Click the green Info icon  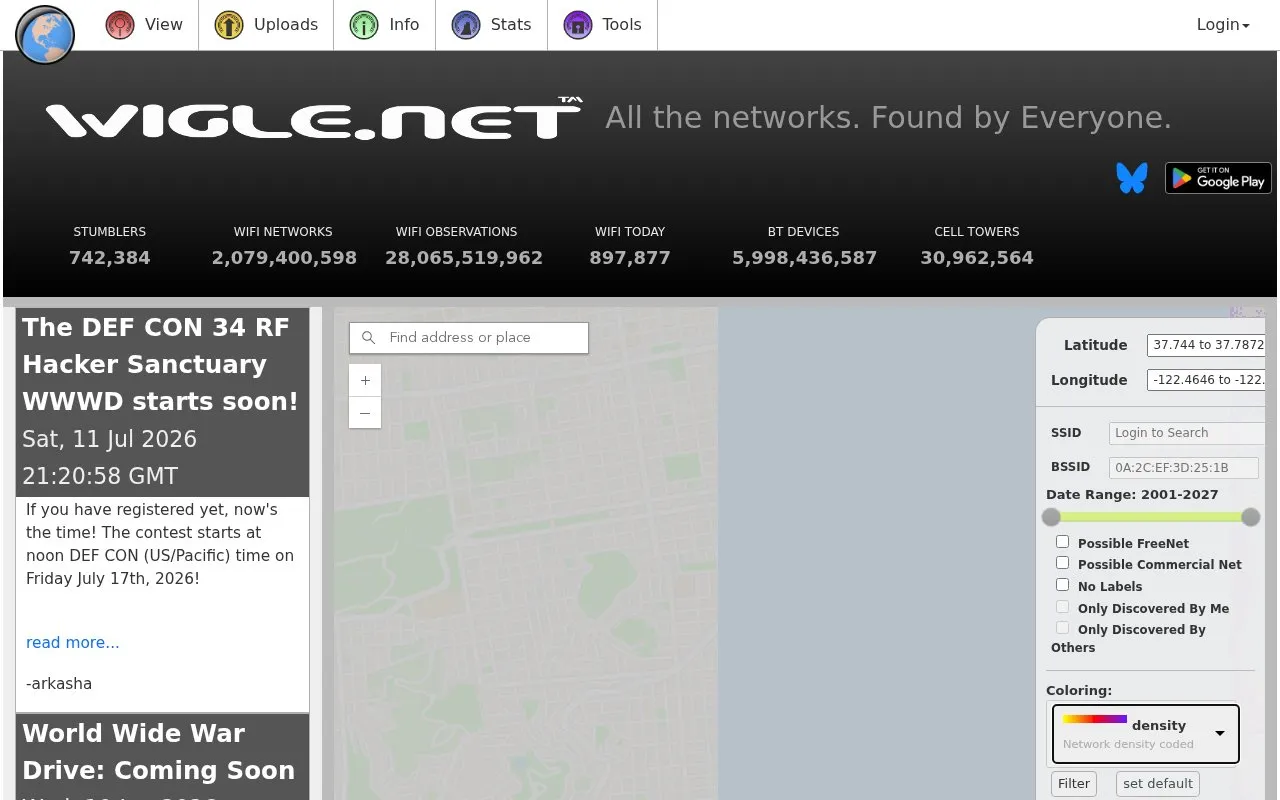click(364, 25)
